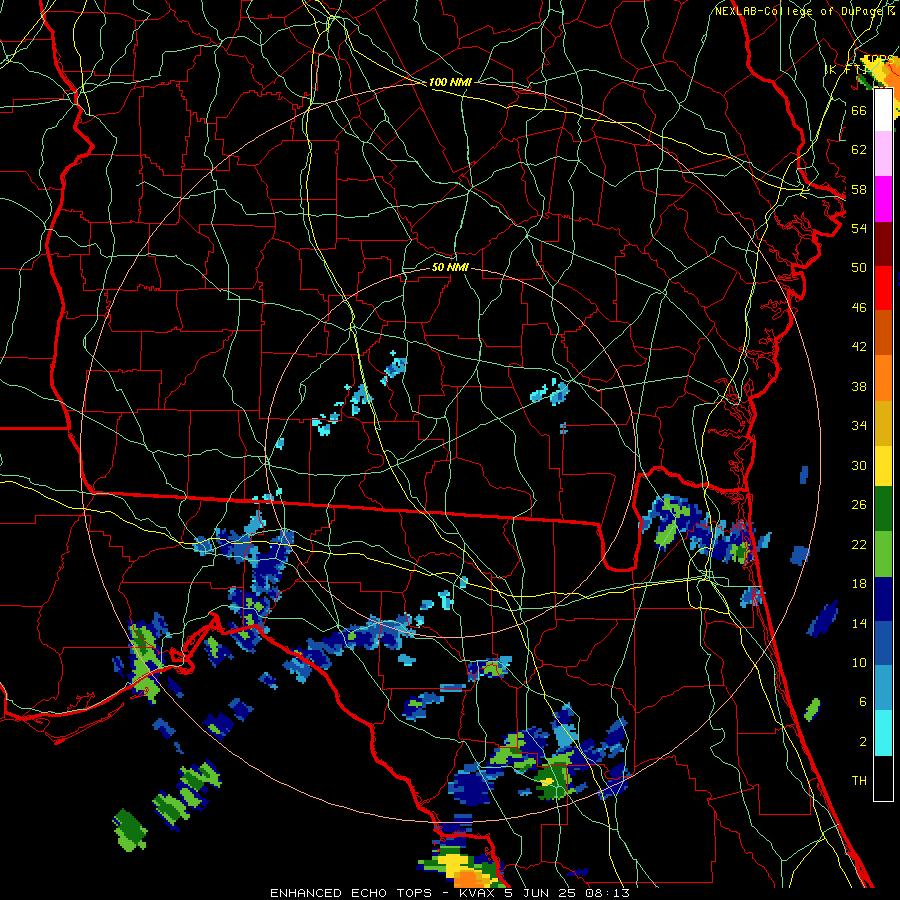Click the legend value "2"
Viewport: 900px width, 900px height.
click(x=863, y=742)
